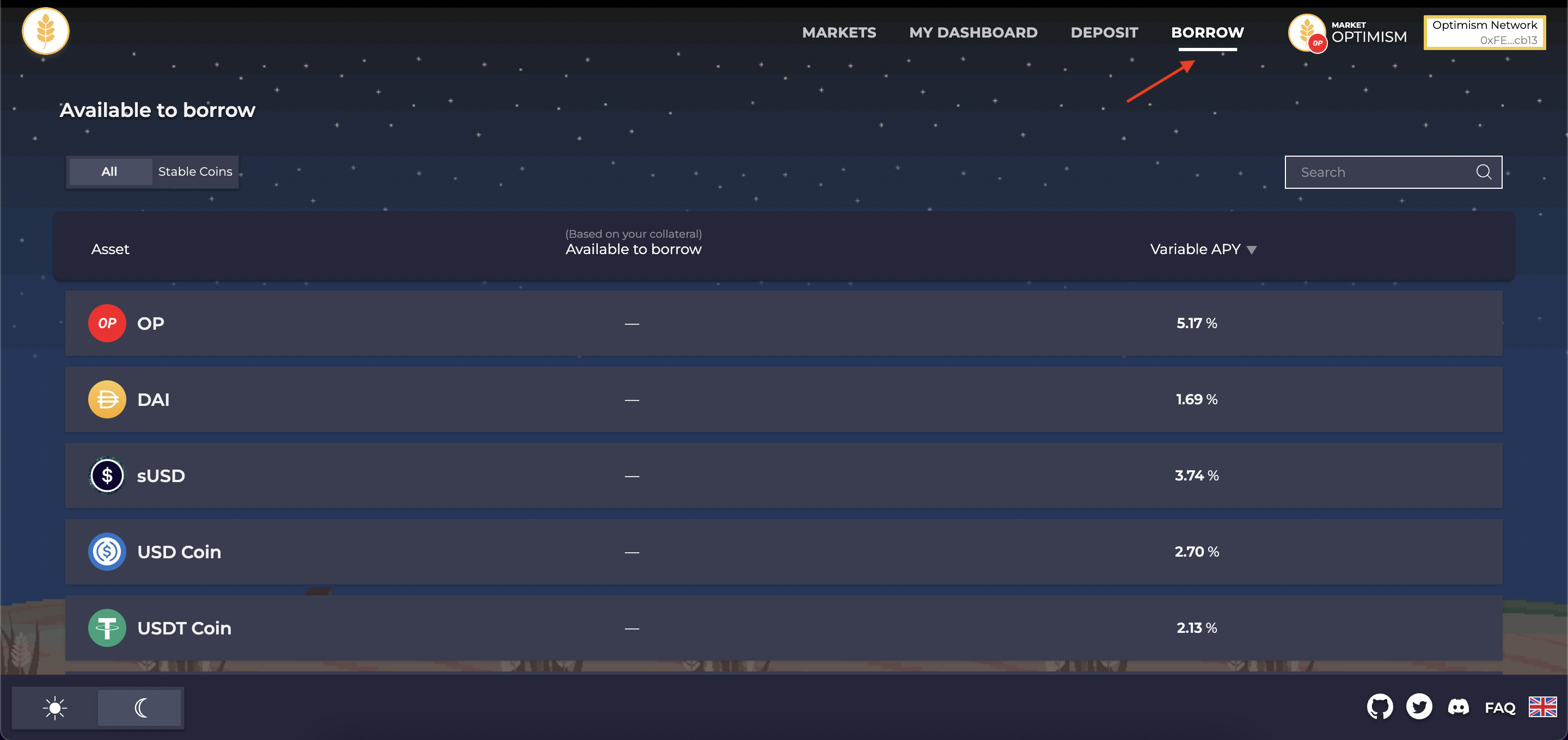Click the USDT Coin token icon
This screenshot has height=740, width=1568.
pyautogui.click(x=107, y=627)
